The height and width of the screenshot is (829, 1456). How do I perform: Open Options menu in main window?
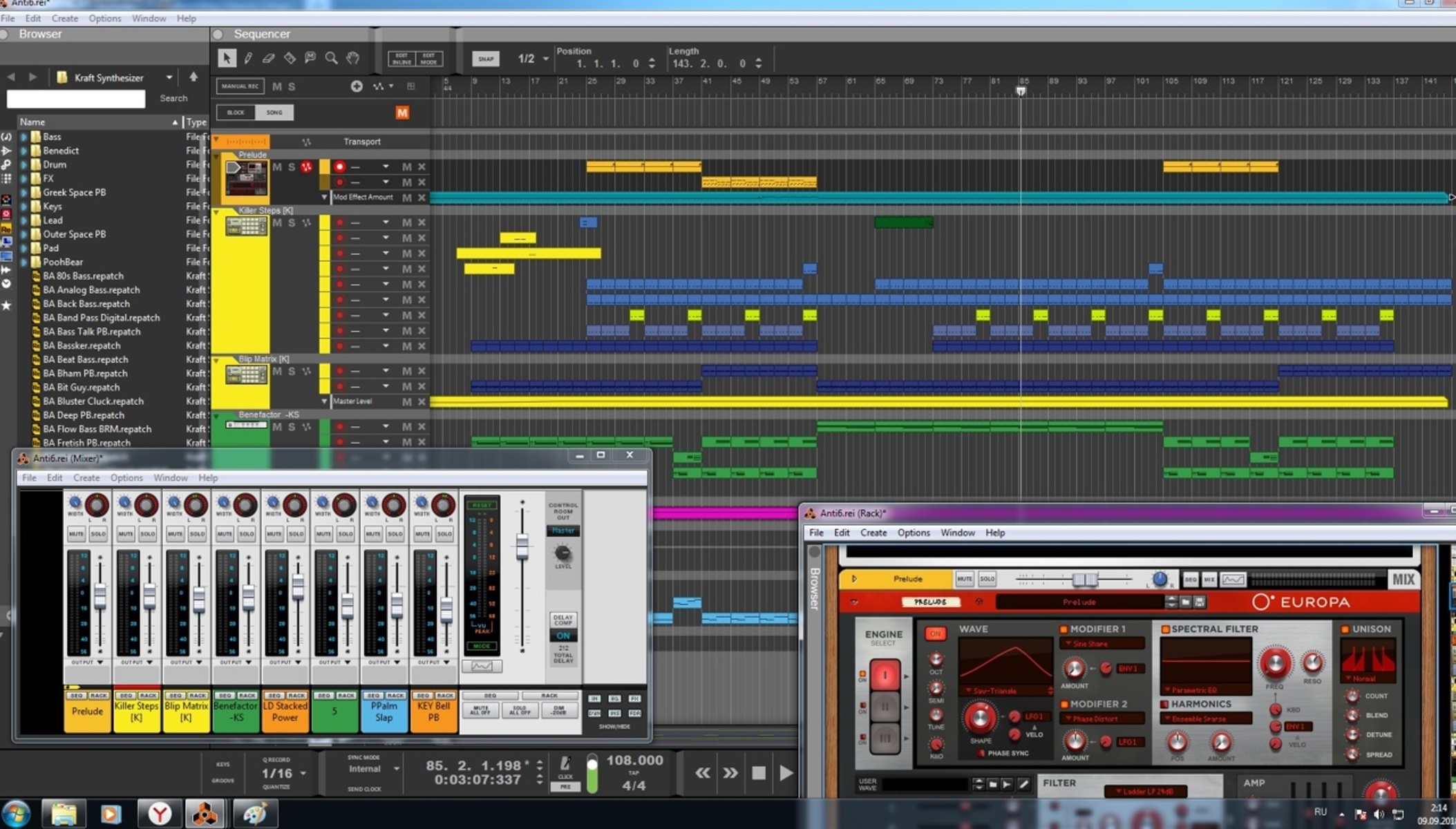(x=105, y=19)
